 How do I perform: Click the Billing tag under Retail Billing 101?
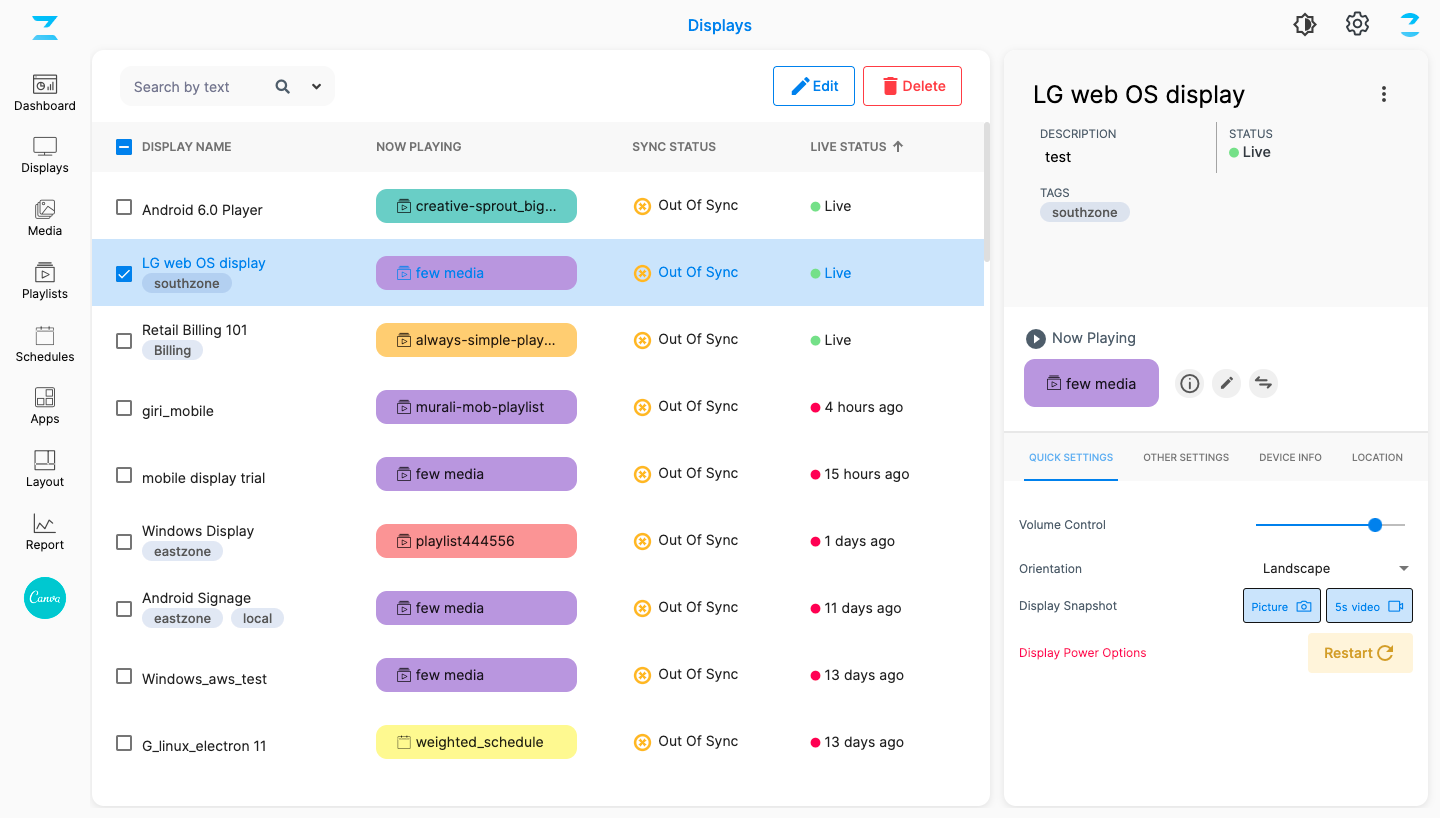tap(172, 351)
